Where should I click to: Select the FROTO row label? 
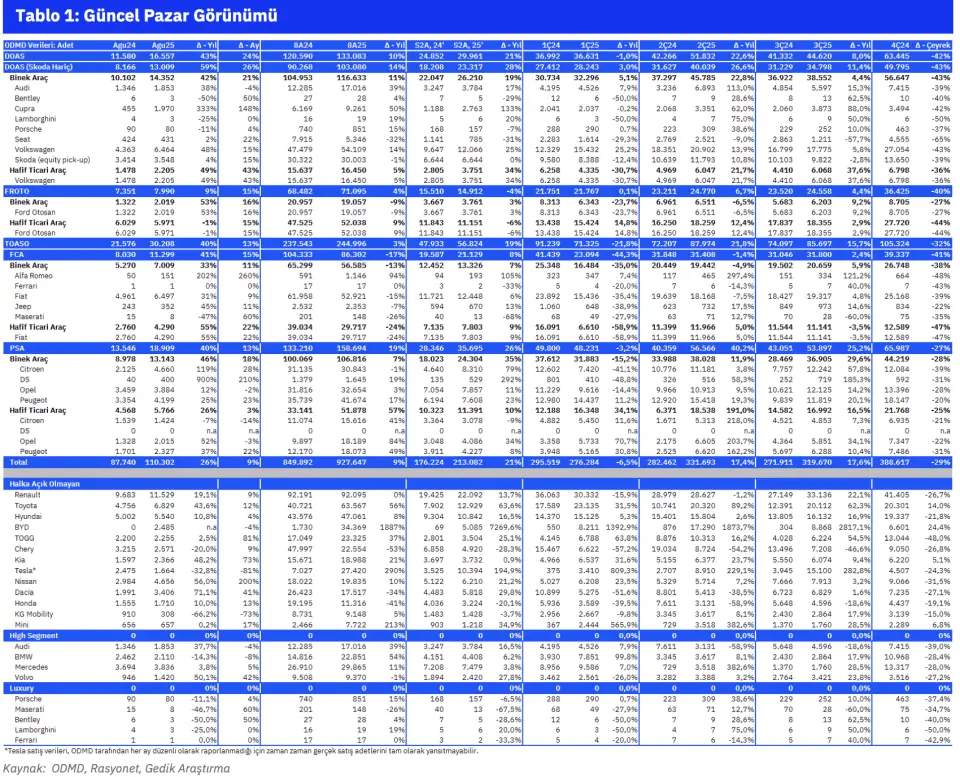coord(17,190)
